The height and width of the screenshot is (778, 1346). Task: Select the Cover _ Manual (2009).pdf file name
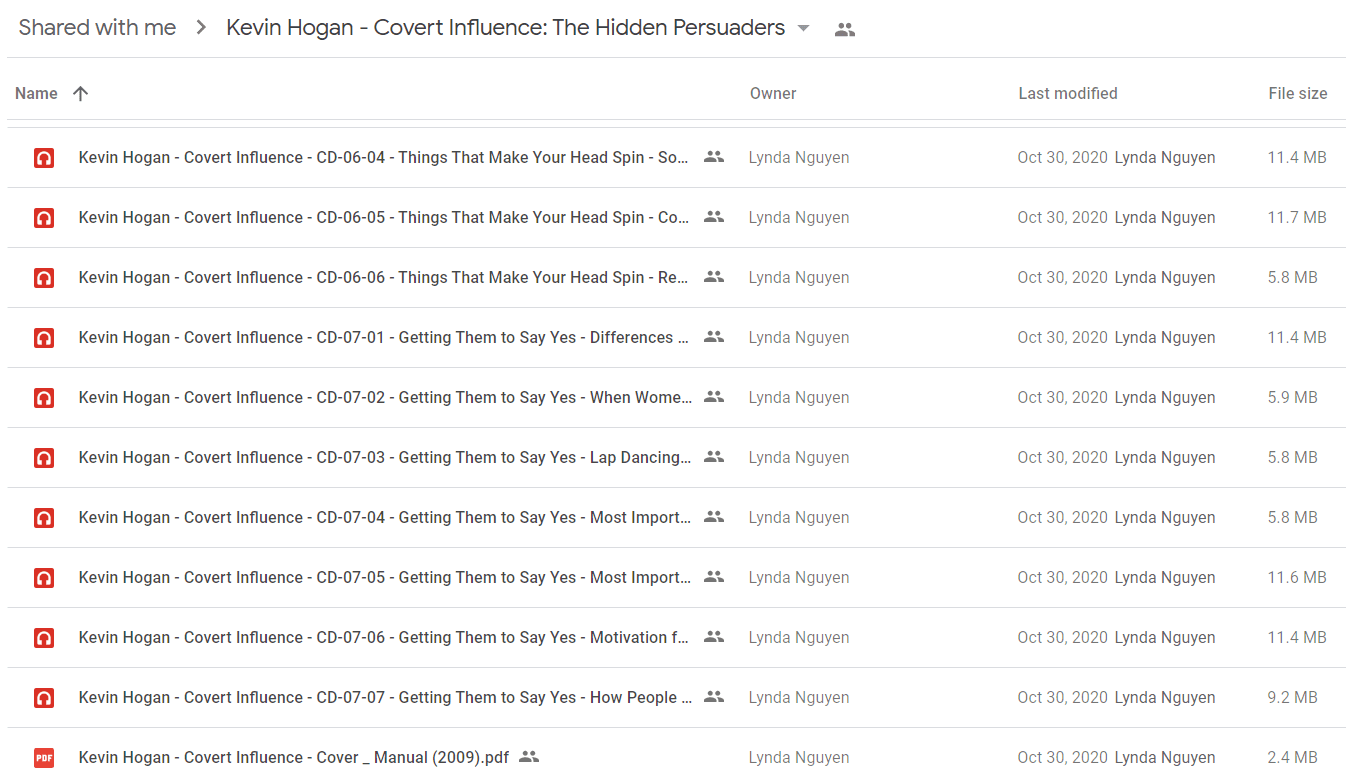pos(294,757)
